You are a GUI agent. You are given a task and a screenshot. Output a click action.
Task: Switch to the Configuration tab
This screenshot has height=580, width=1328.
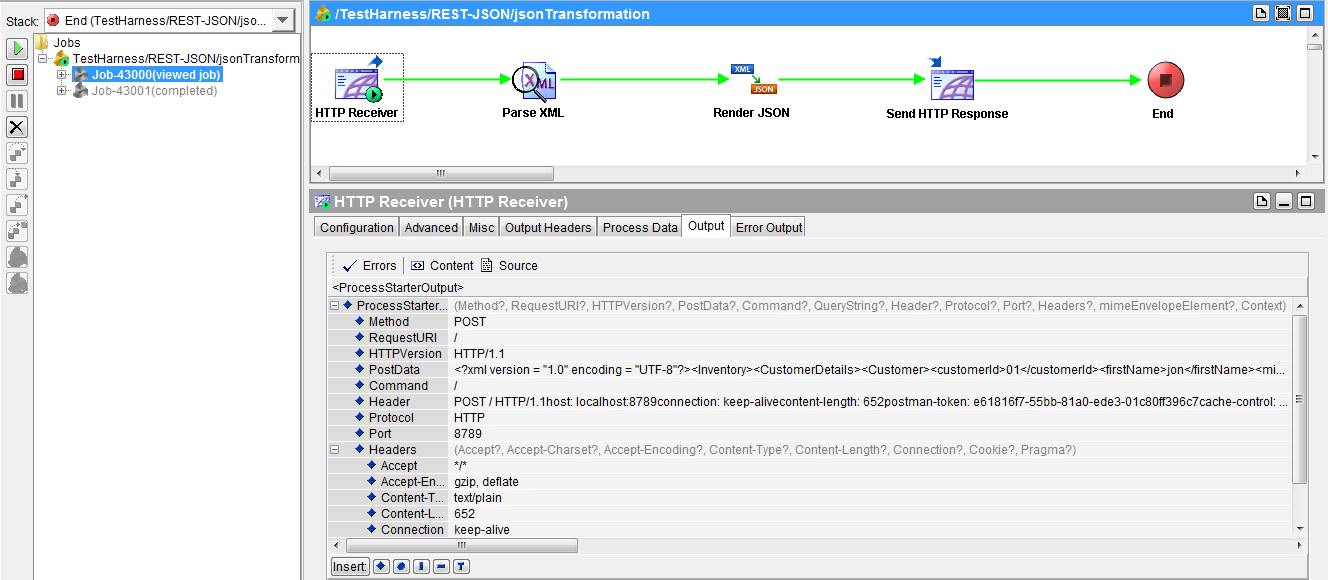pos(356,227)
